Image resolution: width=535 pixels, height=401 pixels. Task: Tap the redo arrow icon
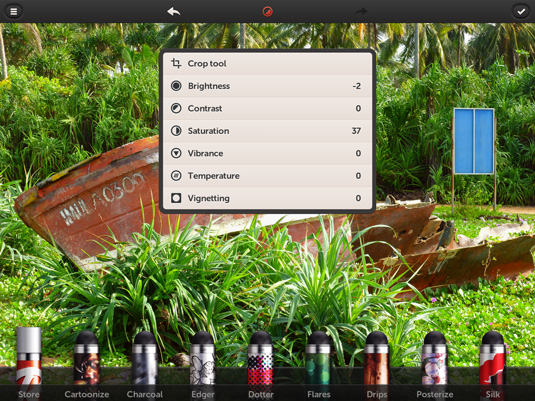[x=361, y=12]
